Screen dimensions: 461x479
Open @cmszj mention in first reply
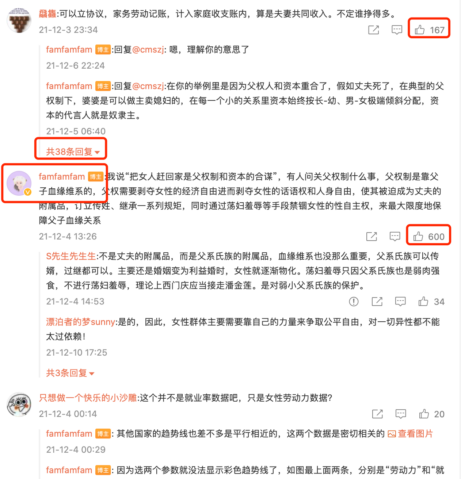pyautogui.click(x=148, y=50)
